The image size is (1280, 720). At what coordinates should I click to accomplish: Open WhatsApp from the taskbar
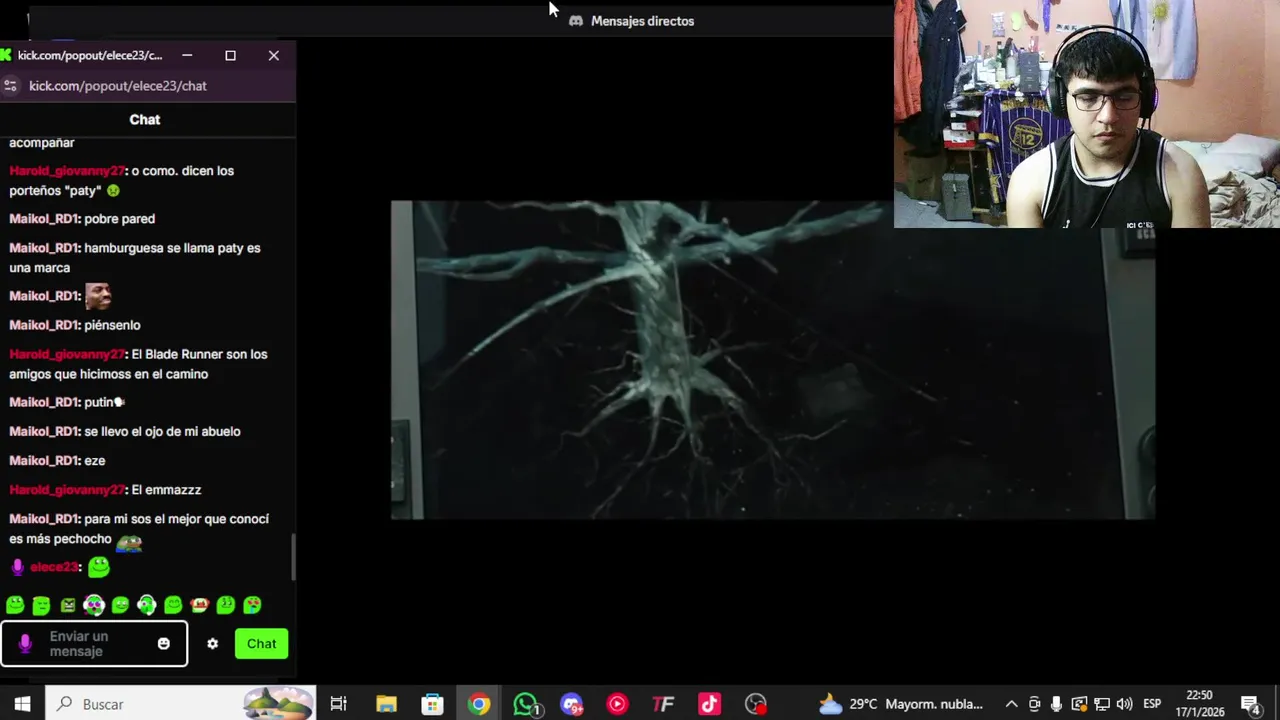[x=525, y=704]
